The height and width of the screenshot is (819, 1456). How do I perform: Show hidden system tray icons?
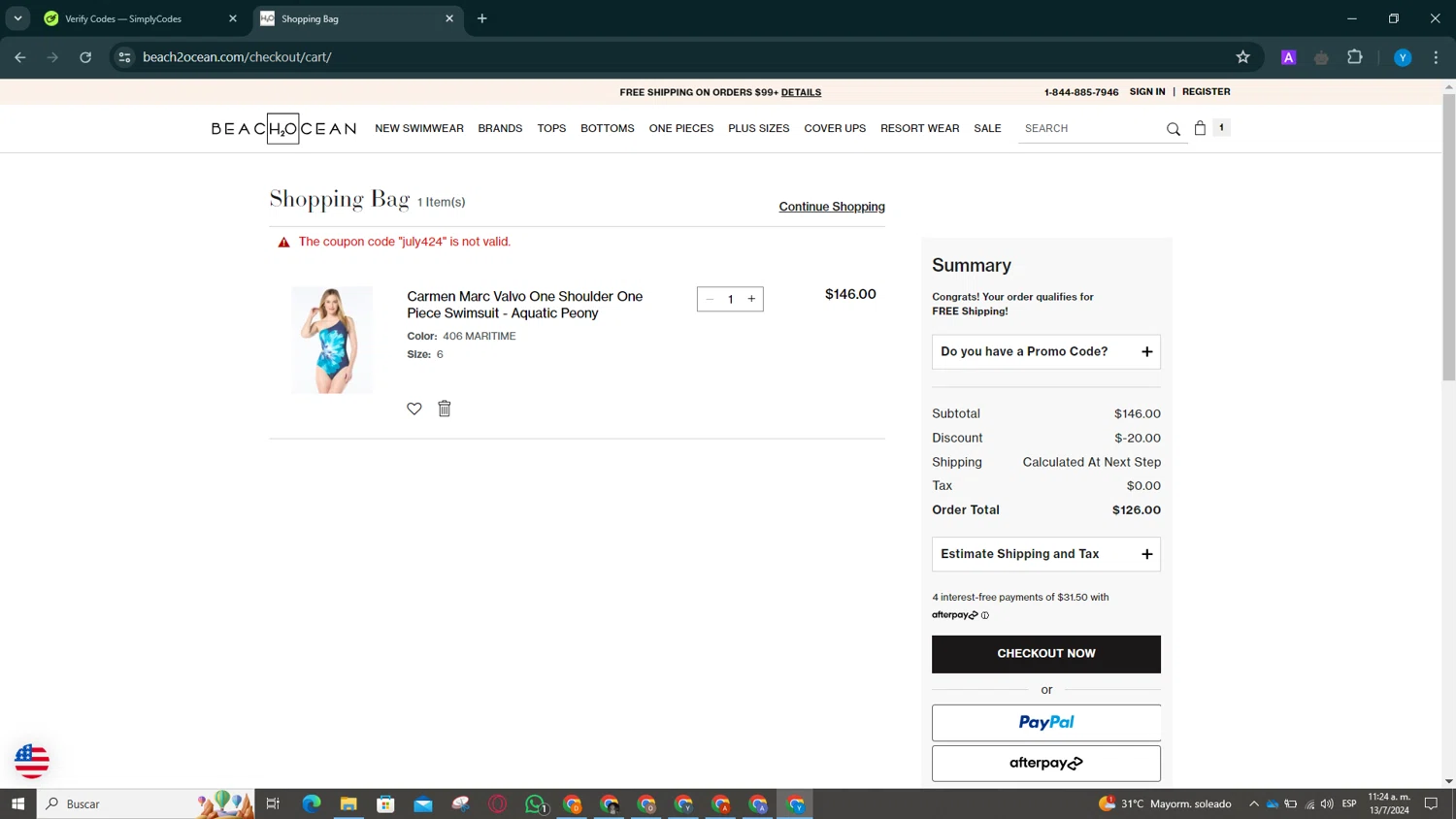coord(1253,803)
